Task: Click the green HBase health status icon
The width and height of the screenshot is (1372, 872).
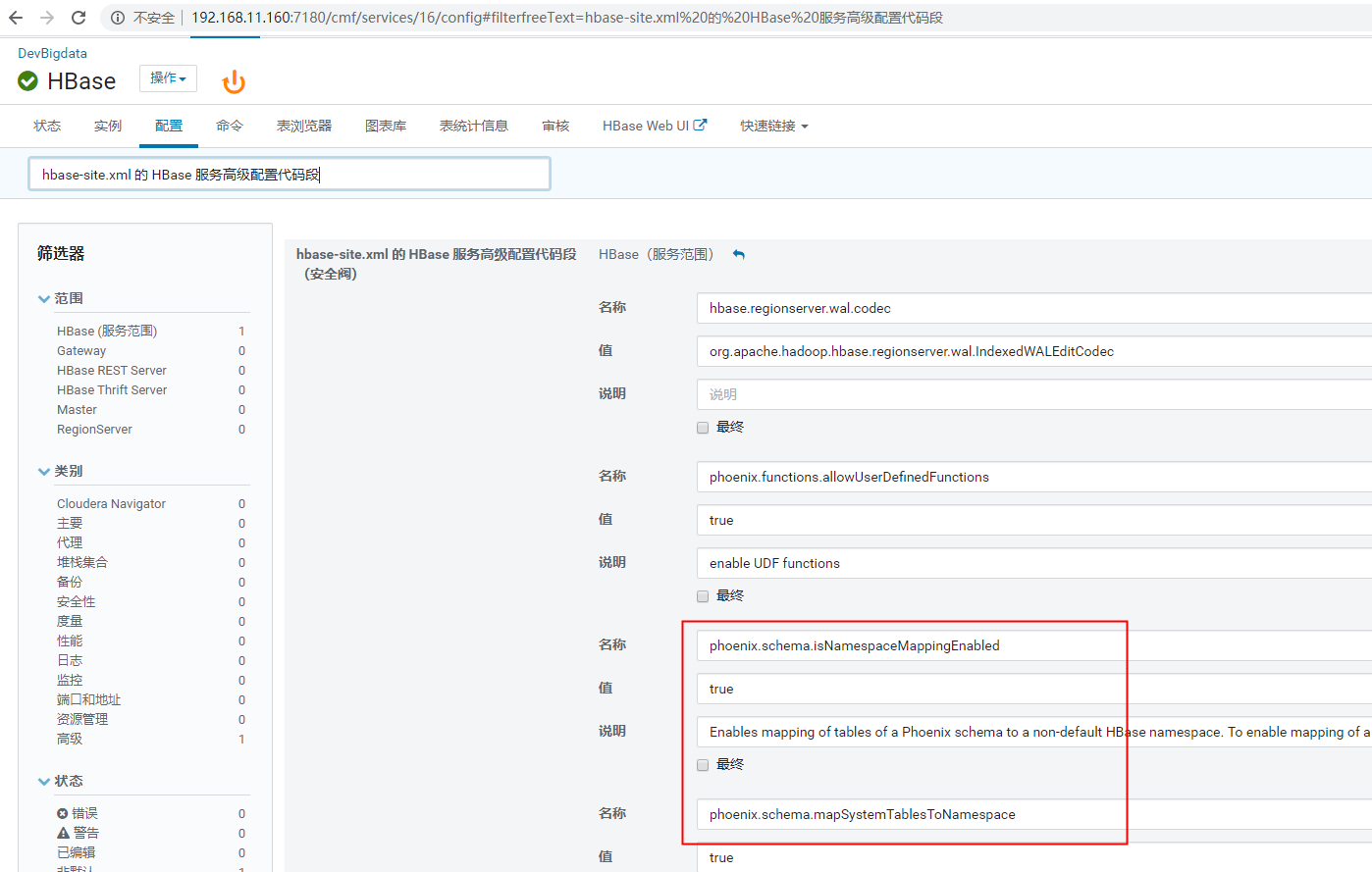Action: pyautogui.click(x=28, y=81)
